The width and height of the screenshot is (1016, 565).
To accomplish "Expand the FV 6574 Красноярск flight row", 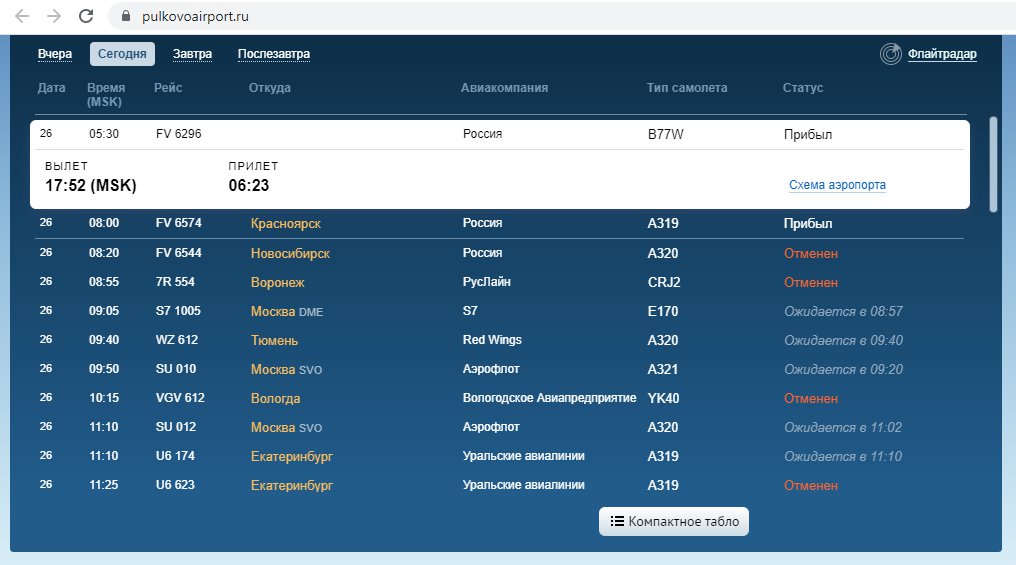I will pos(500,223).
